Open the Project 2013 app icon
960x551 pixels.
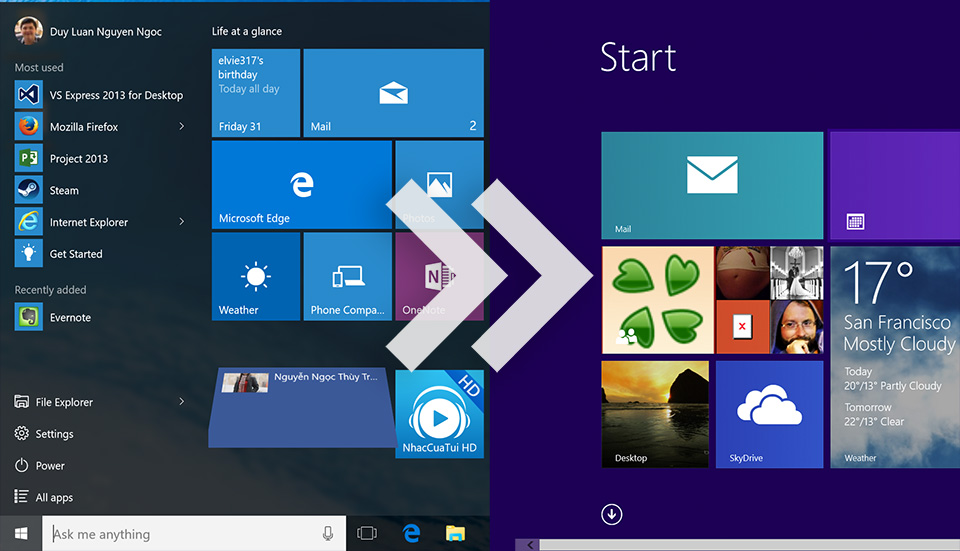coord(29,158)
